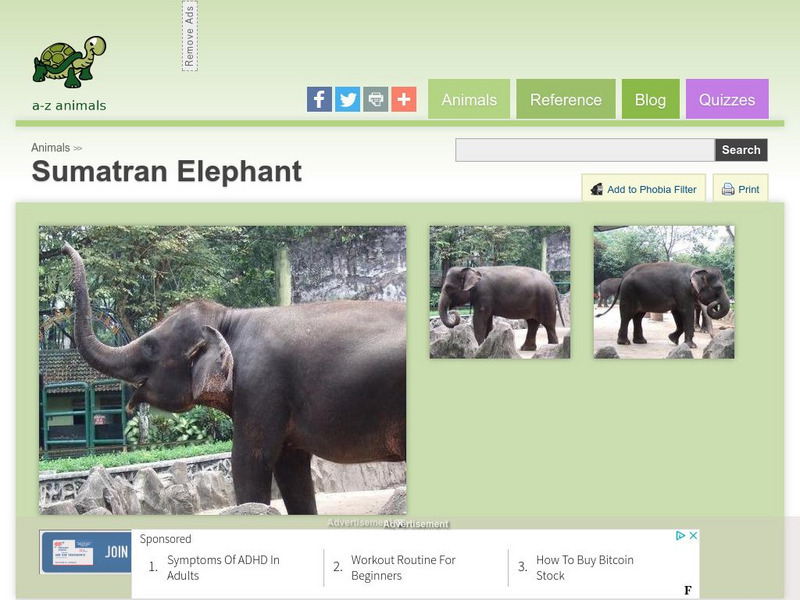Click the AdChoices triangle icon
This screenshot has width=800, height=600.
pos(680,535)
